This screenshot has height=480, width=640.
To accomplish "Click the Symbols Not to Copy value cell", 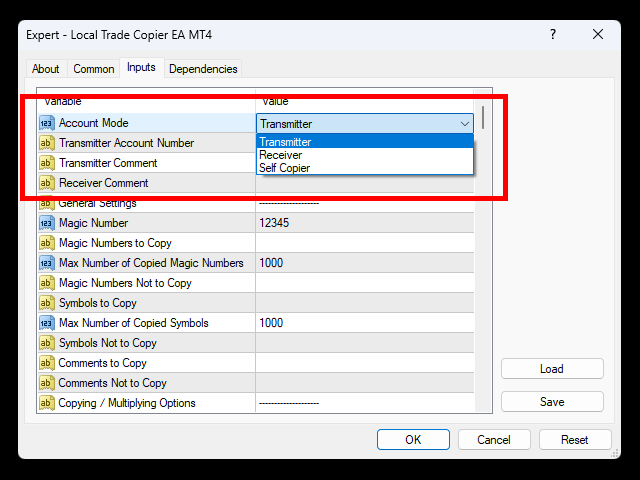I will 364,343.
